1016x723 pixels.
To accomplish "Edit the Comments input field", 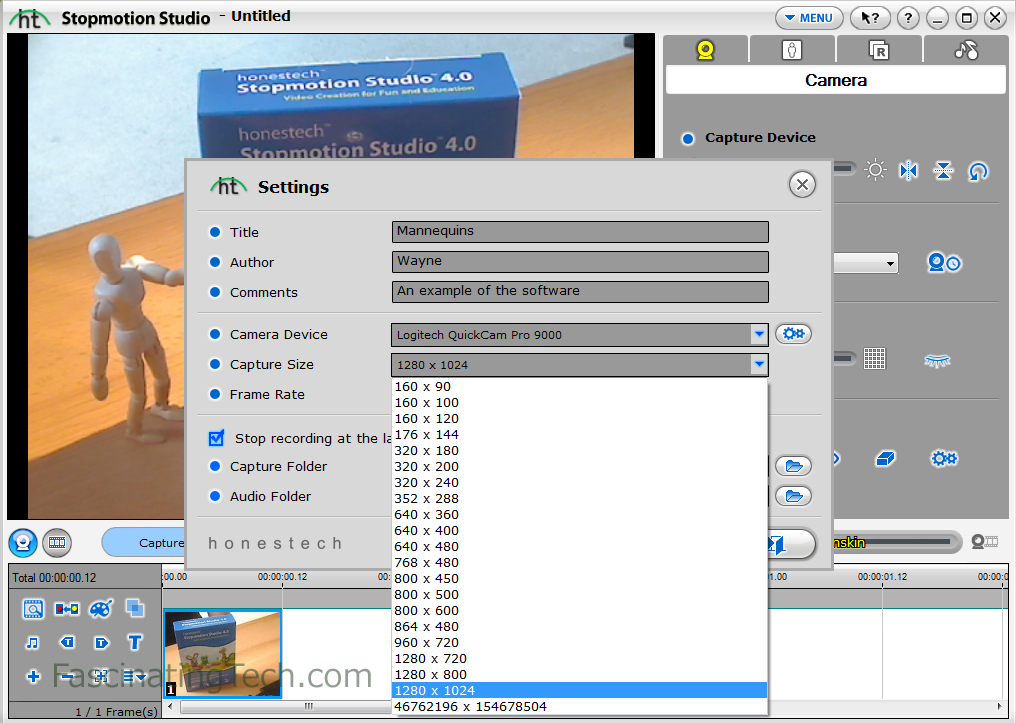I will point(580,292).
